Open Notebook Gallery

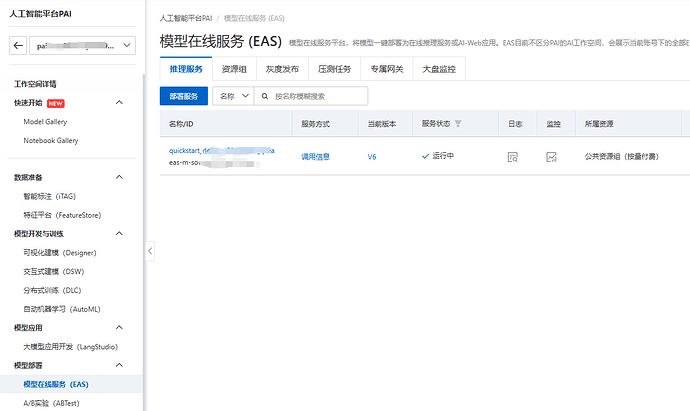tap(51, 140)
